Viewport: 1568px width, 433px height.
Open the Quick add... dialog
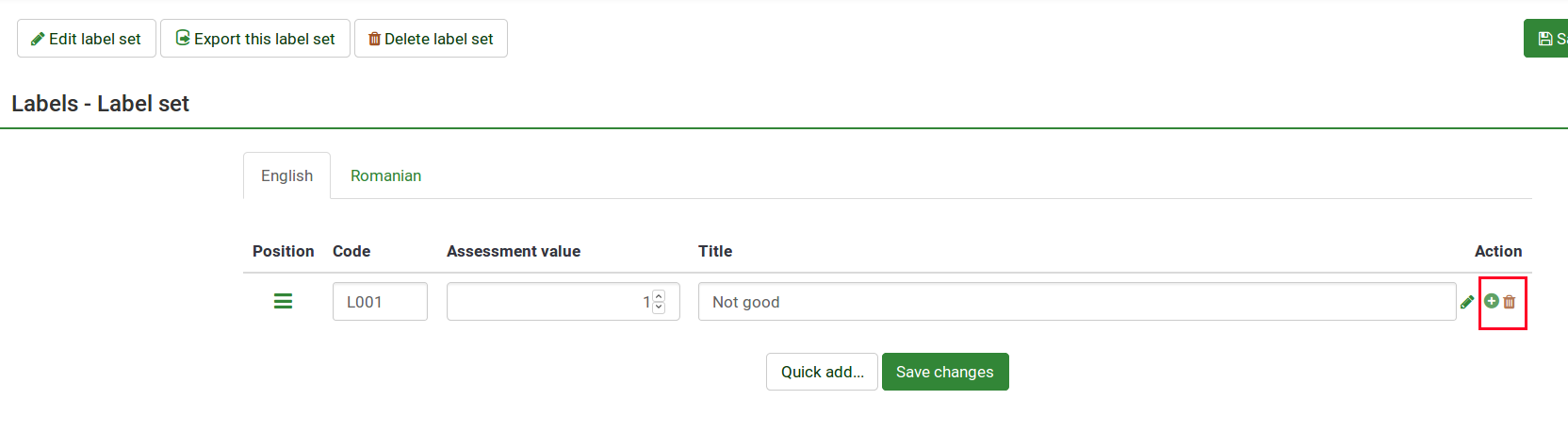pyautogui.click(x=822, y=372)
